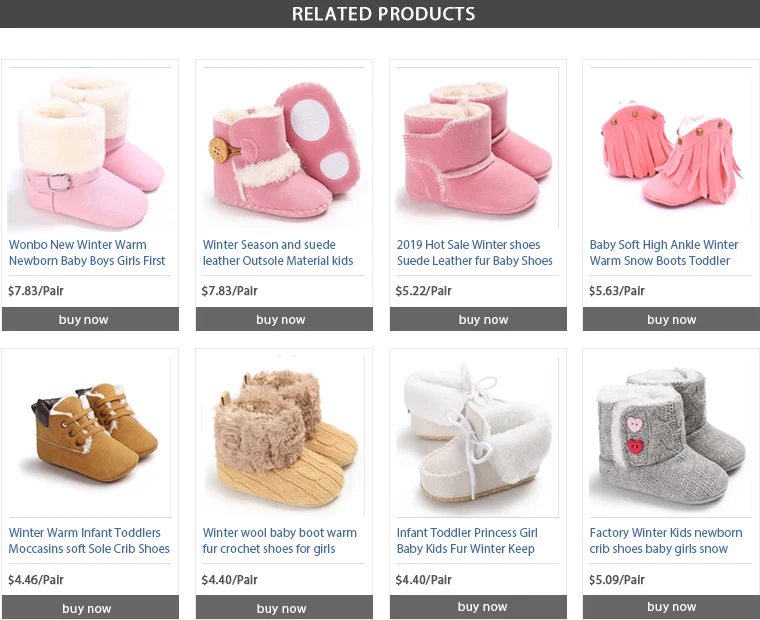Open Winter wool baby boot warm link
Image resolution: width=760 pixels, height=620 pixels.
click(x=279, y=541)
